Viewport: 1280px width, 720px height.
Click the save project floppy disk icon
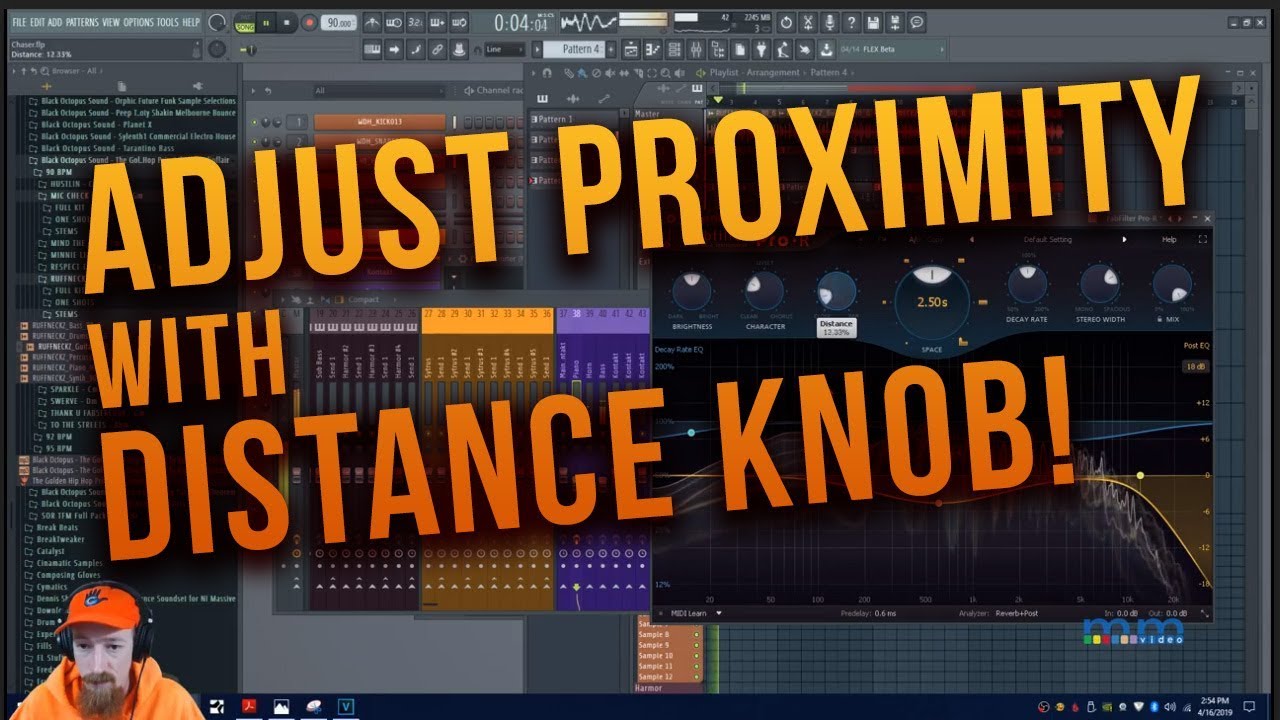click(873, 22)
